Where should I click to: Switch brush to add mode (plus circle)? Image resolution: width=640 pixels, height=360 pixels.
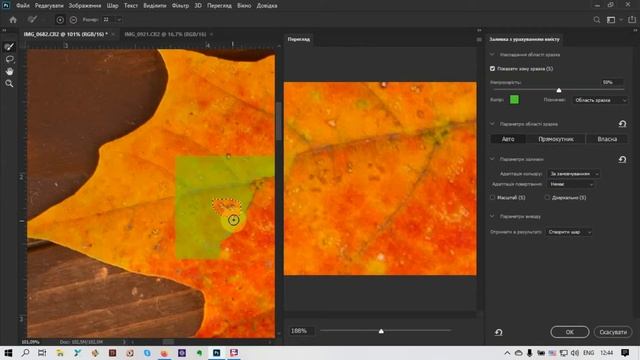pyautogui.click(x=60, y=20)
